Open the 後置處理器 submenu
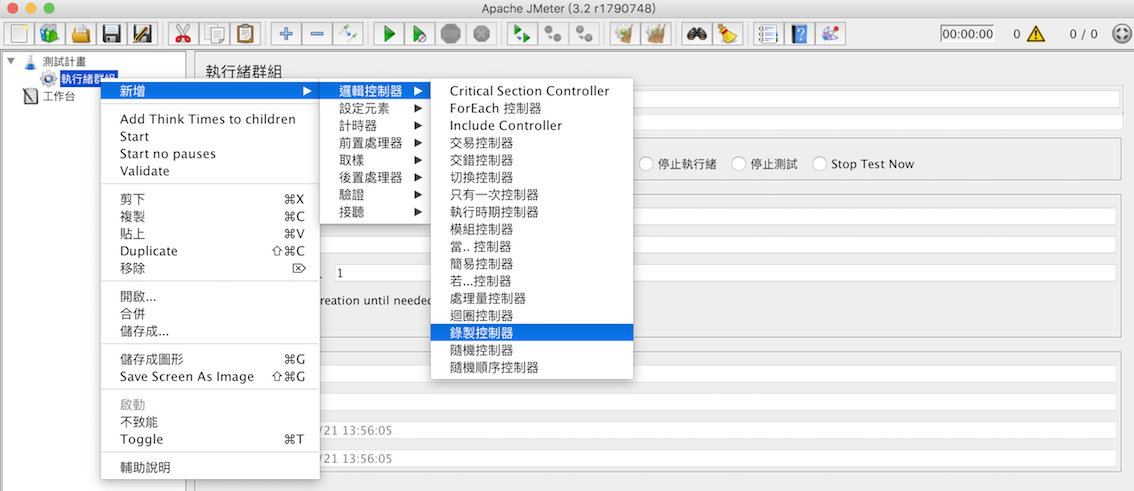Screen dimensions: 1134x491 [375, 177]
